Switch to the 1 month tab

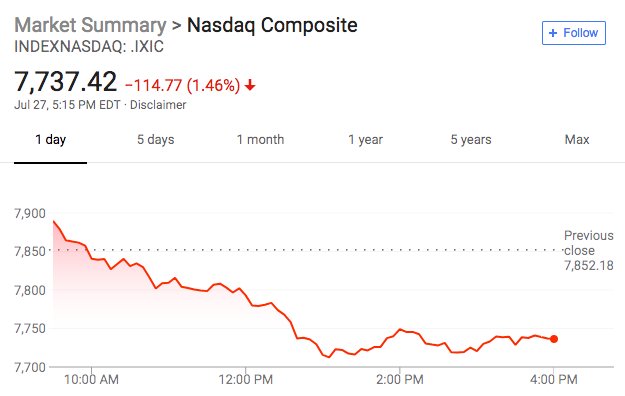260,140
